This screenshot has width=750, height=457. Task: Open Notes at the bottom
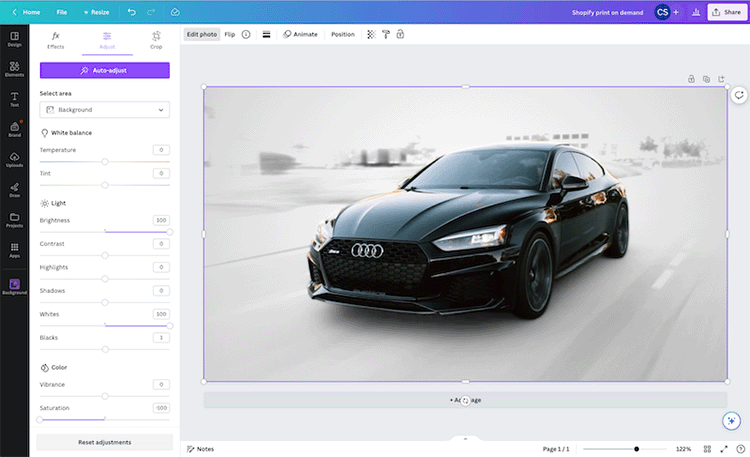(200, 449)
